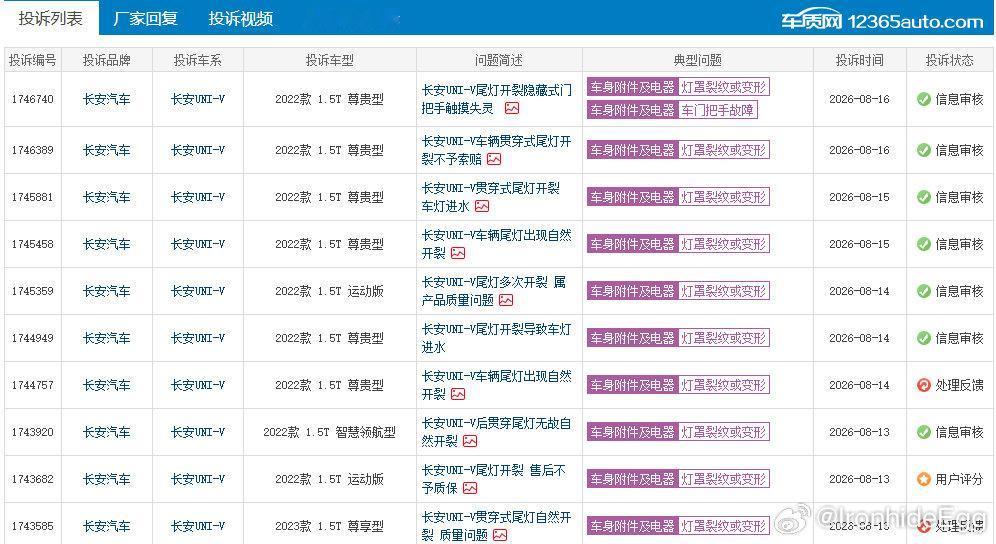Click 长安UNI-V series link in row 1746389
The image size is (996, 544).
pyautogui.click(x=198, y=150)
